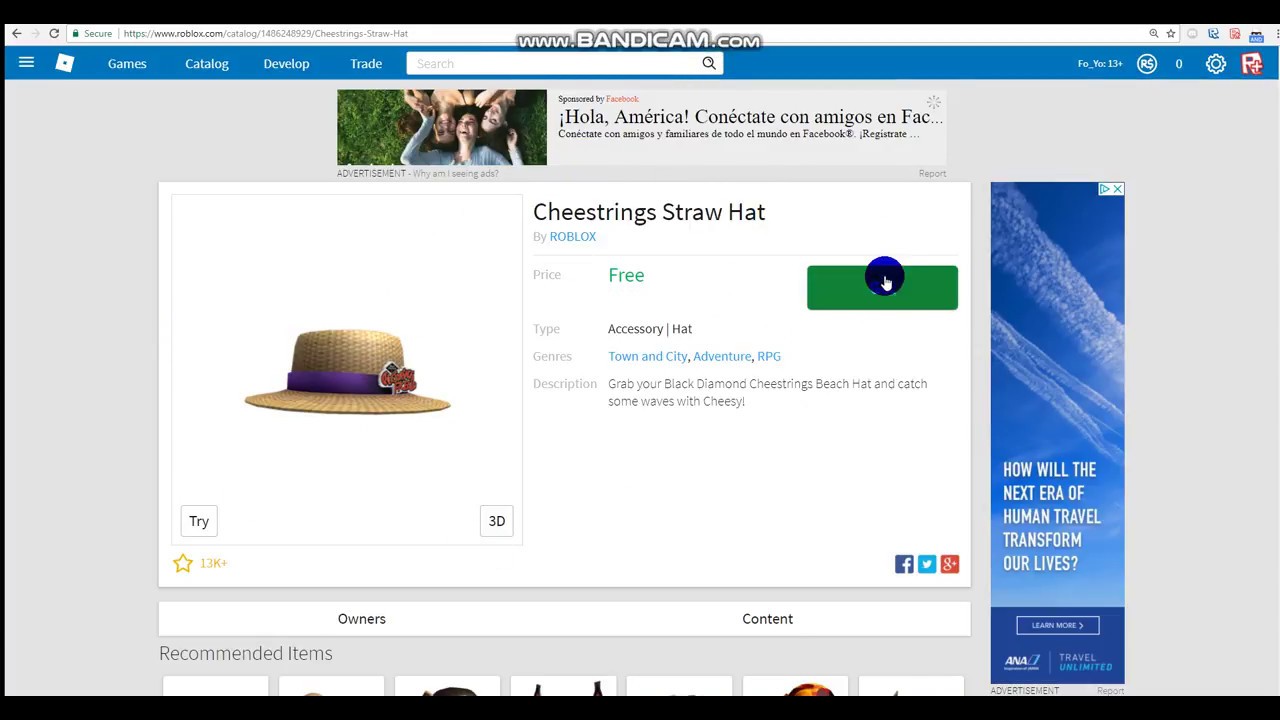Click the blue R extension icon
The height and width of the screenshot is (720, 1280).
(1213, 33)
